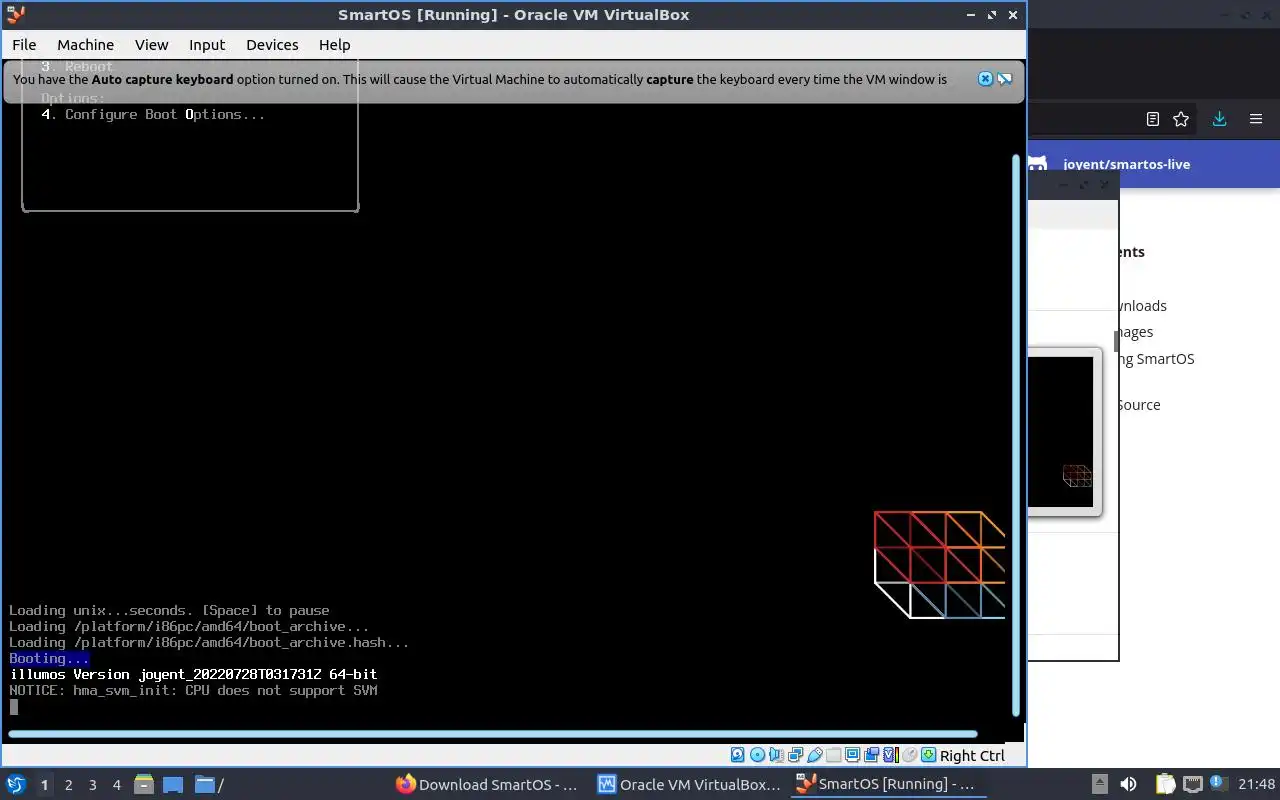
Task: Click the notification info tray icon
Action: [x=1219, y=783]
